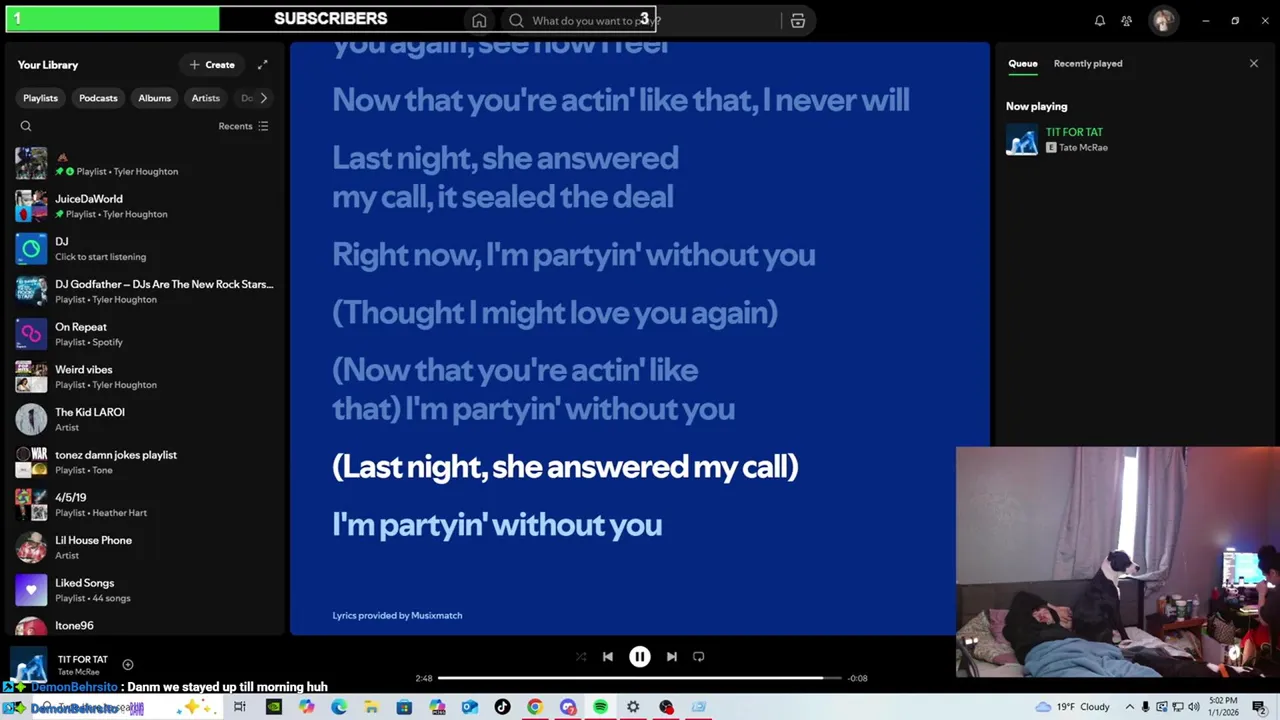1280x720 pixels.
Task: Open the notifications bell
Action: coord(1100,20)
